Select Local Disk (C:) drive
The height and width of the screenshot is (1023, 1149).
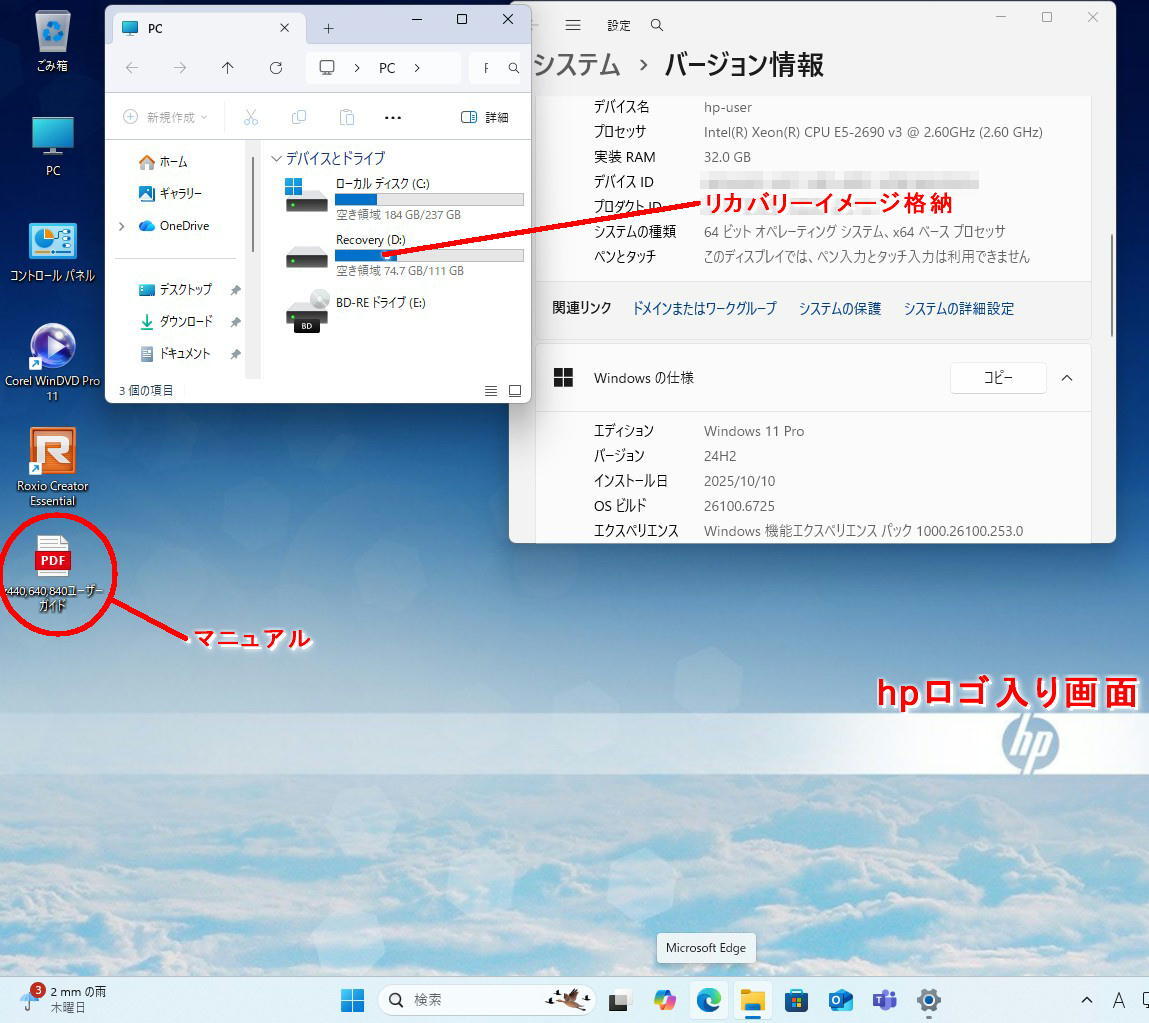pyautogui.click(x=404, y=199)
